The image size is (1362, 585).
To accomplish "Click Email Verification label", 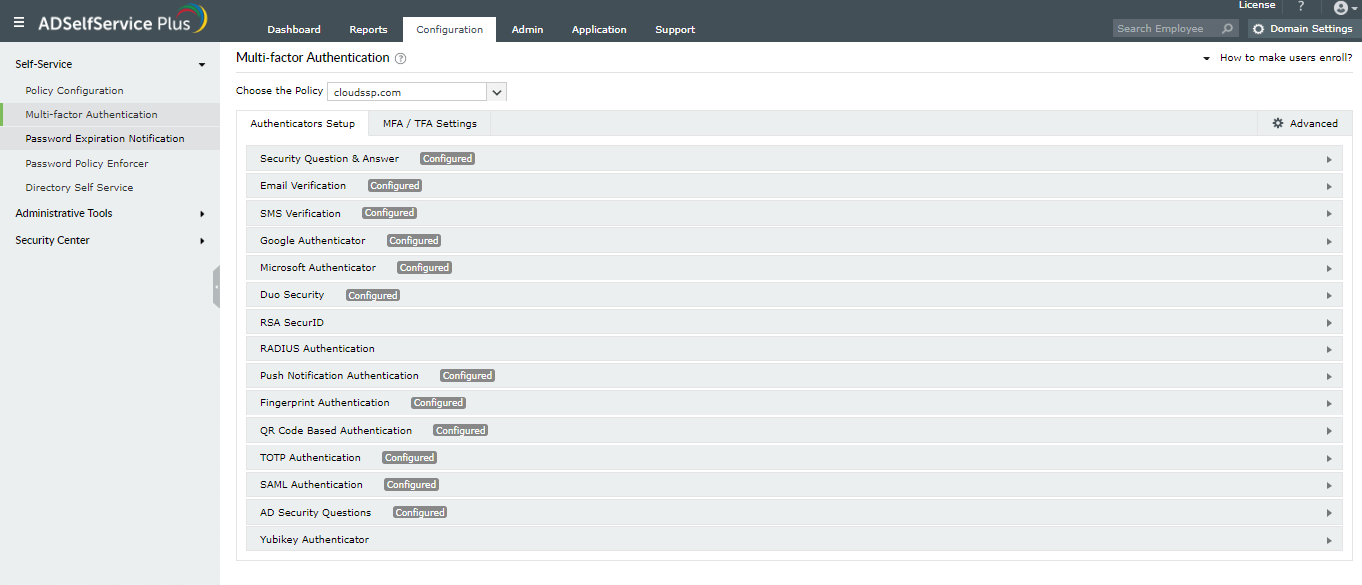I will 303,186.
